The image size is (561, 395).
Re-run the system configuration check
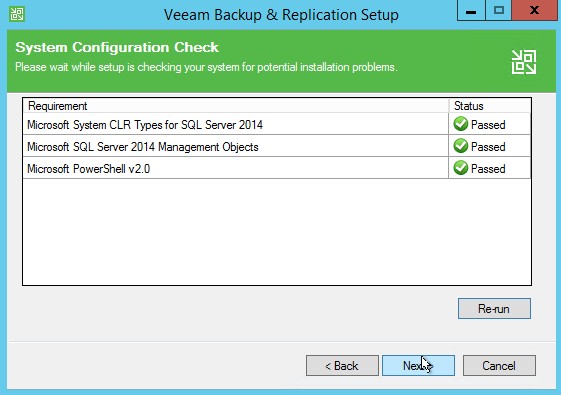pos(494,309)
